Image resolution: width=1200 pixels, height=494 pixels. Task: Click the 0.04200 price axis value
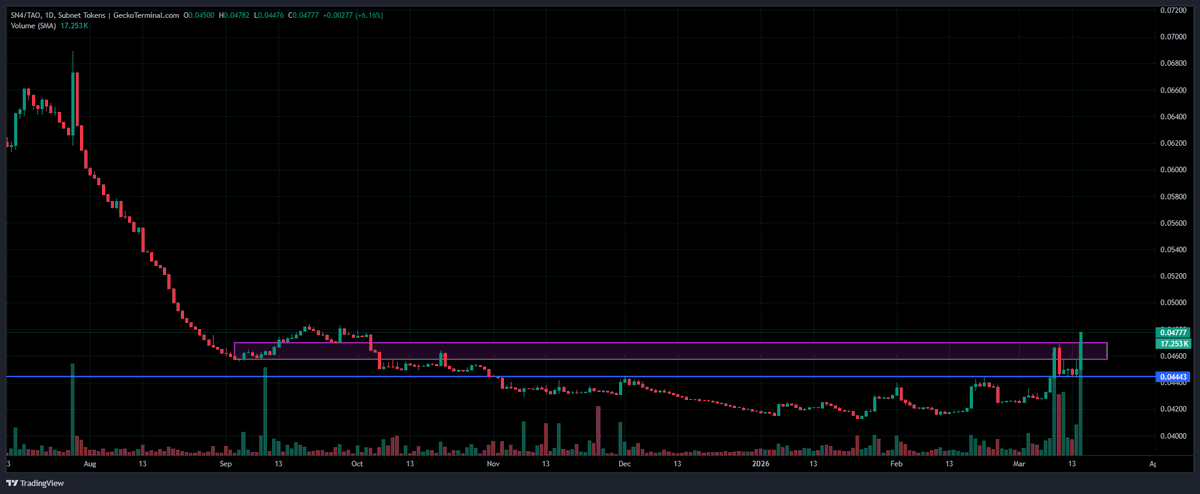point(1172,409)
